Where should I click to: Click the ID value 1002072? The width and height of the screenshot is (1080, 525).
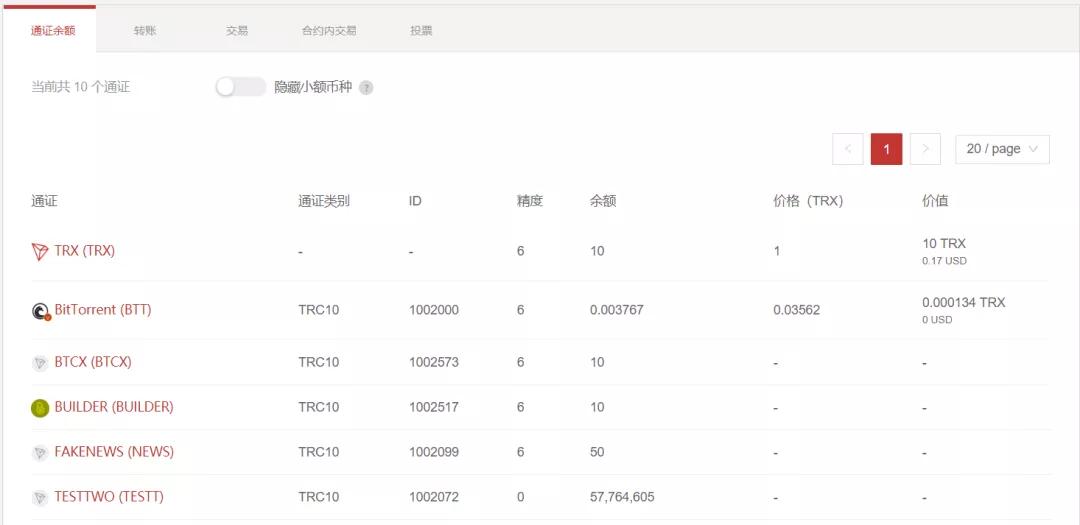(434, 497)
